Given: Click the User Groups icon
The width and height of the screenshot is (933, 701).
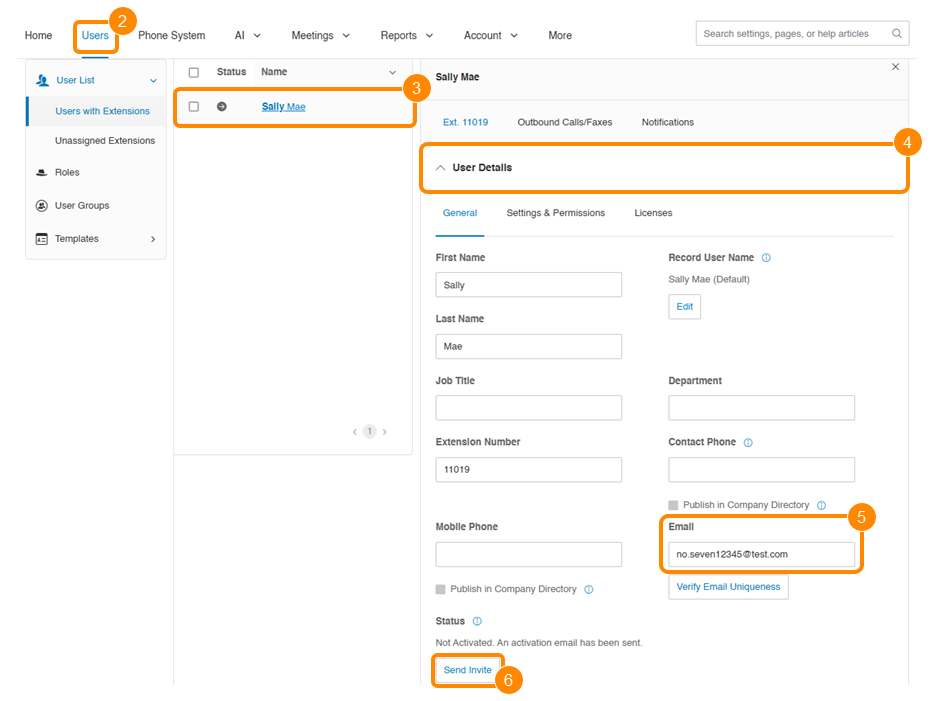Looking at the screenshot, I should [x=41, y=206].
